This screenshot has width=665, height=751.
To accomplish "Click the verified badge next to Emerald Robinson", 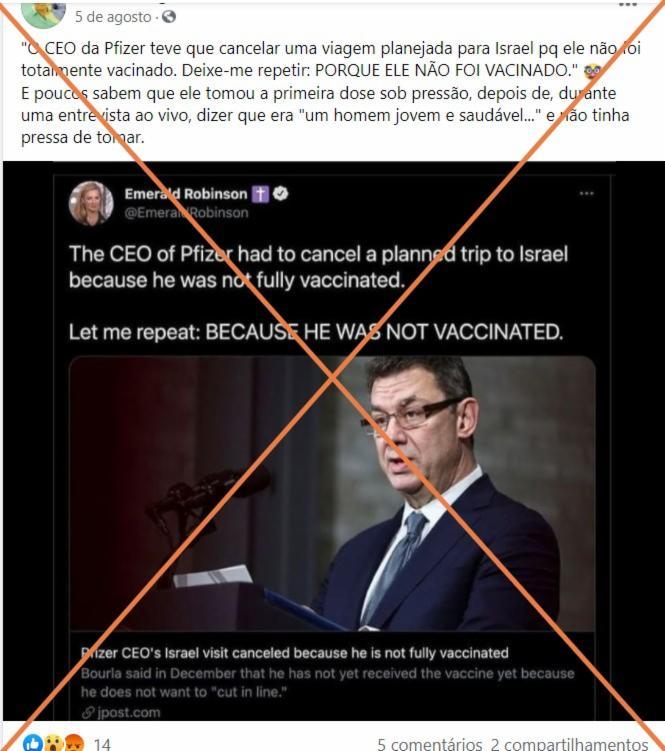I will tap(280, 193).
